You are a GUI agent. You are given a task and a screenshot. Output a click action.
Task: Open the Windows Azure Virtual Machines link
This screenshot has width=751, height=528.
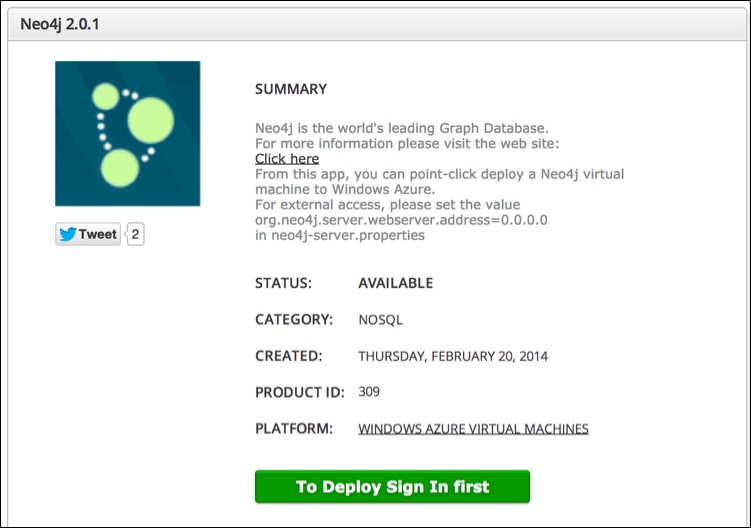(x=473, y=428)
